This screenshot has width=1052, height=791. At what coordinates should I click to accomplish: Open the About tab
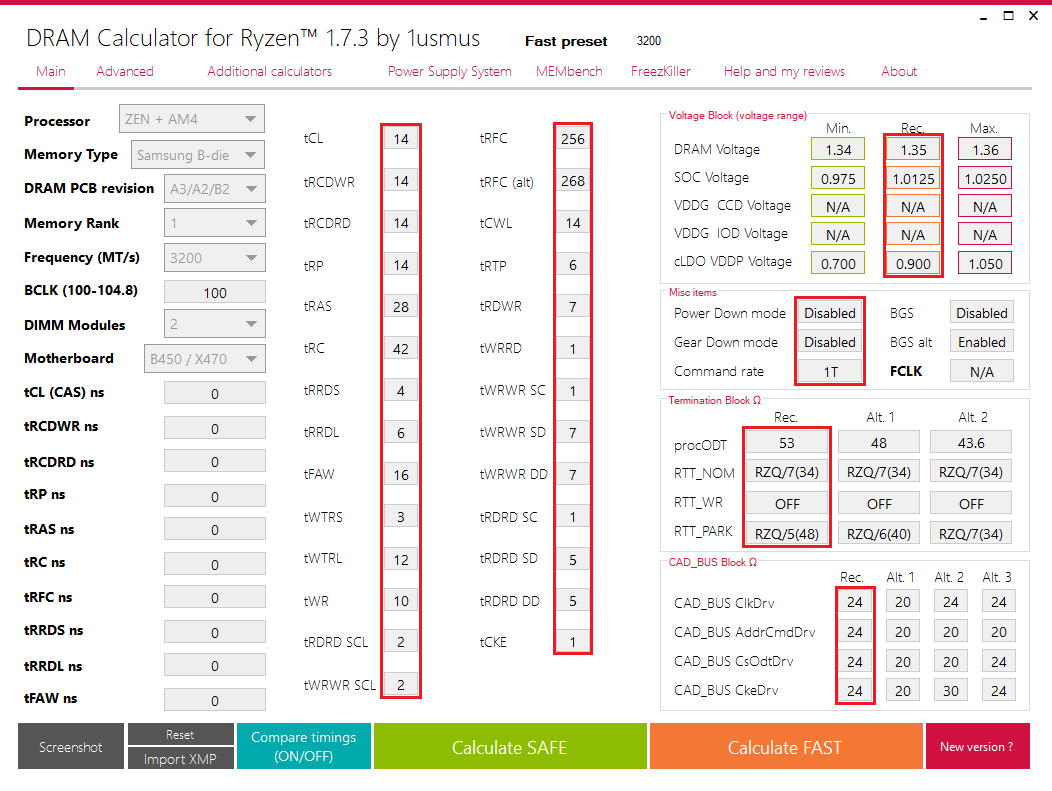pyautogui.click(x=898, y=71)
